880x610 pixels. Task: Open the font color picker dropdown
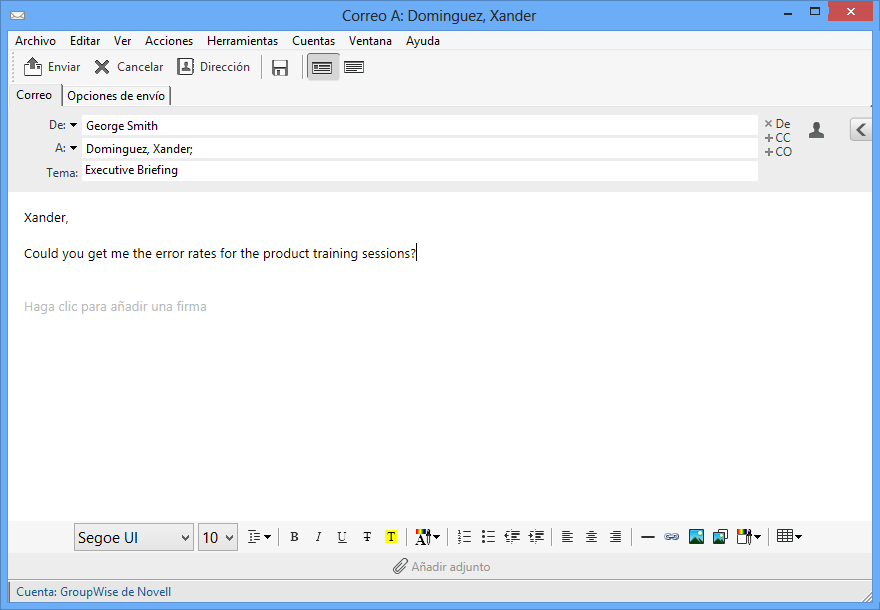pos(427,537)
